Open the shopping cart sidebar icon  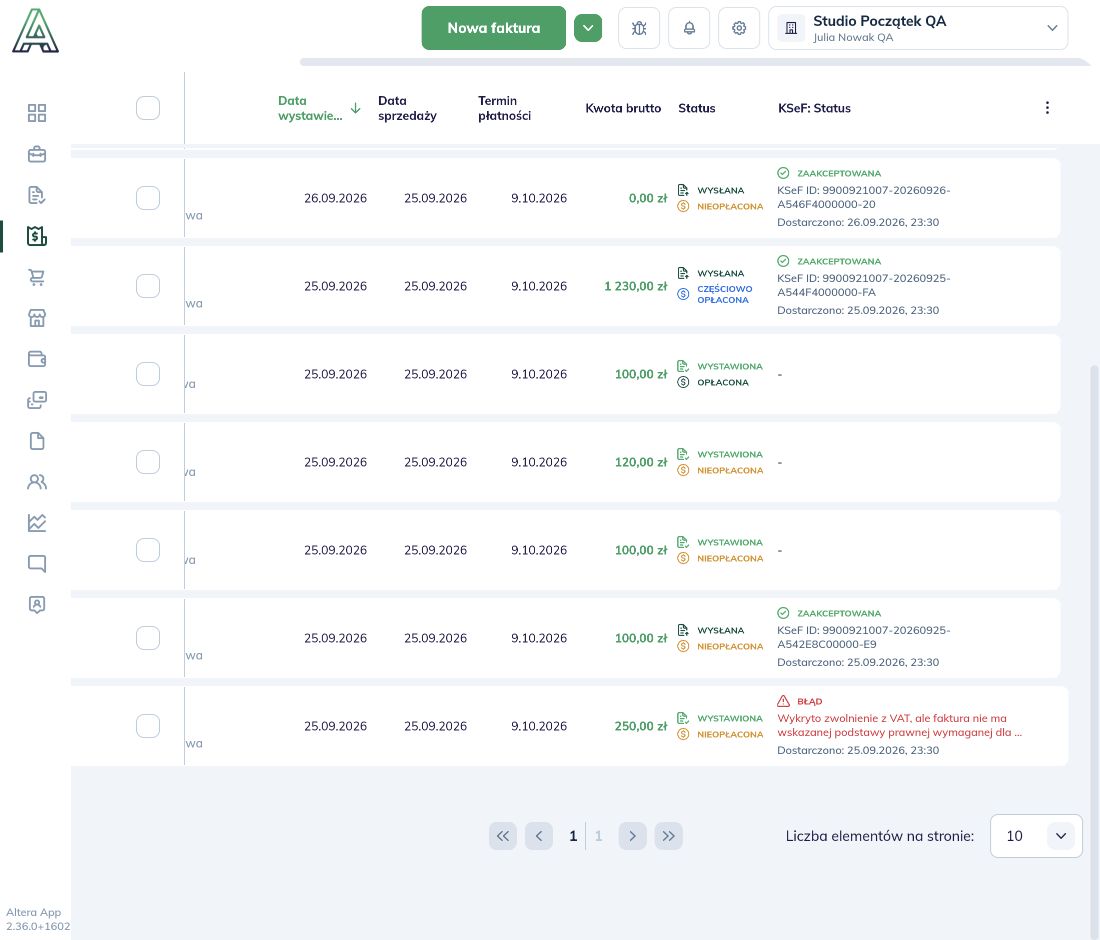click(x=36, y=277)
